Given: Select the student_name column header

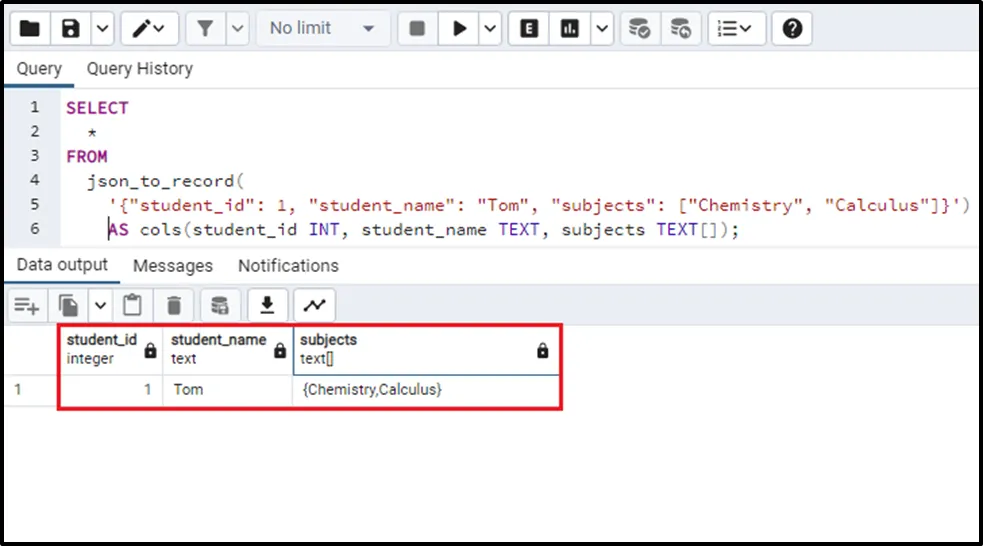Looking at the screenshot, I should click(x=219, y=349).
